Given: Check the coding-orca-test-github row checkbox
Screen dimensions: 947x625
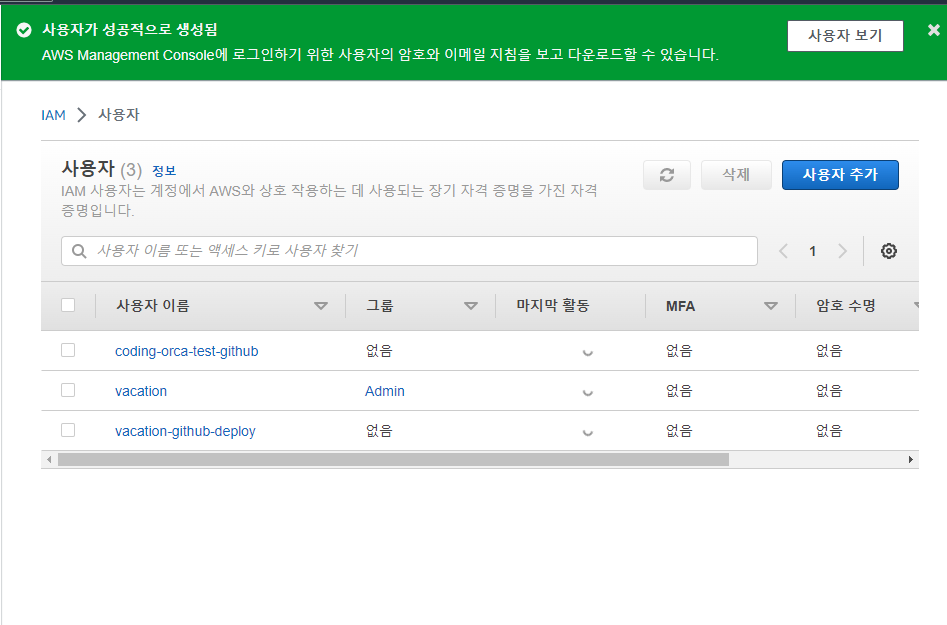Looking at the screenshot, I should point(68,350).
